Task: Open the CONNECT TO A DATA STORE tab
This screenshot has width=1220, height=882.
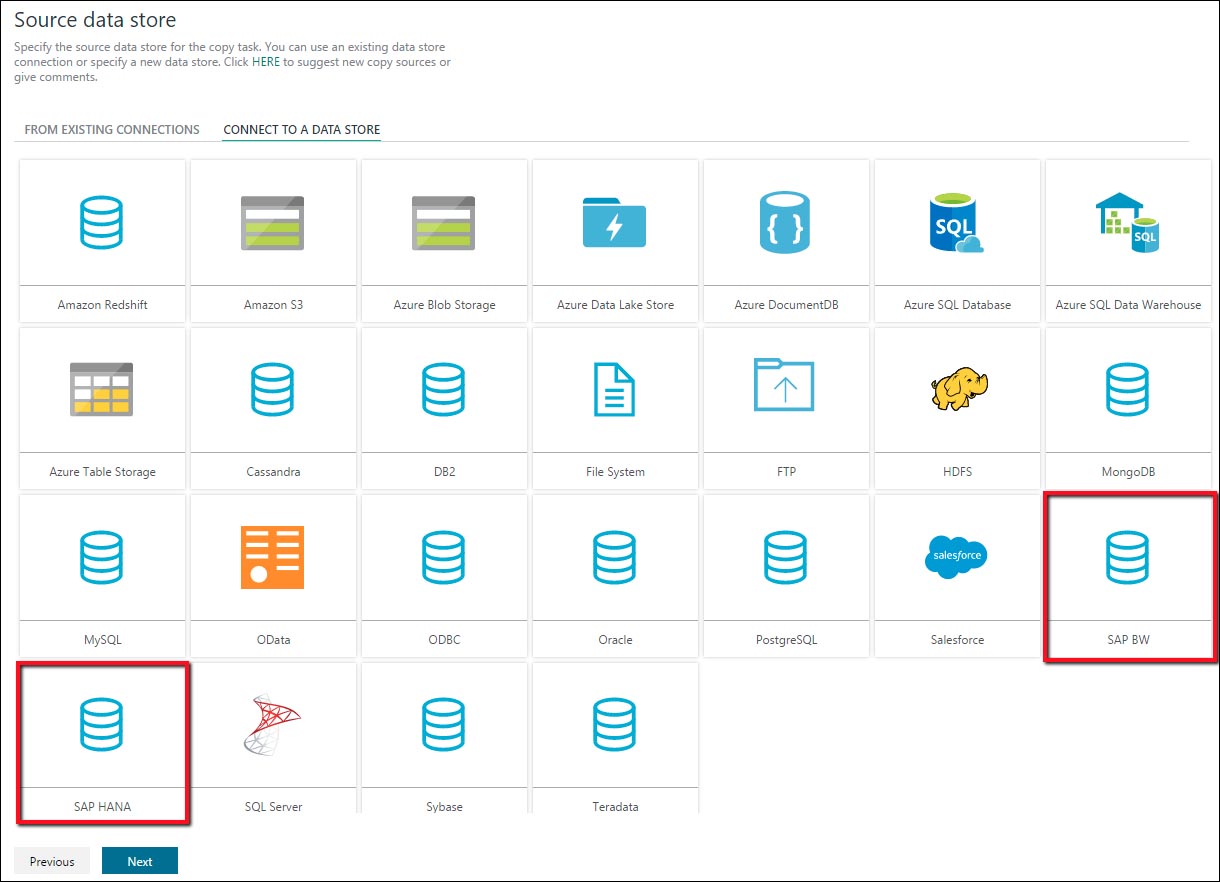Action: click(x=301, y=129)
